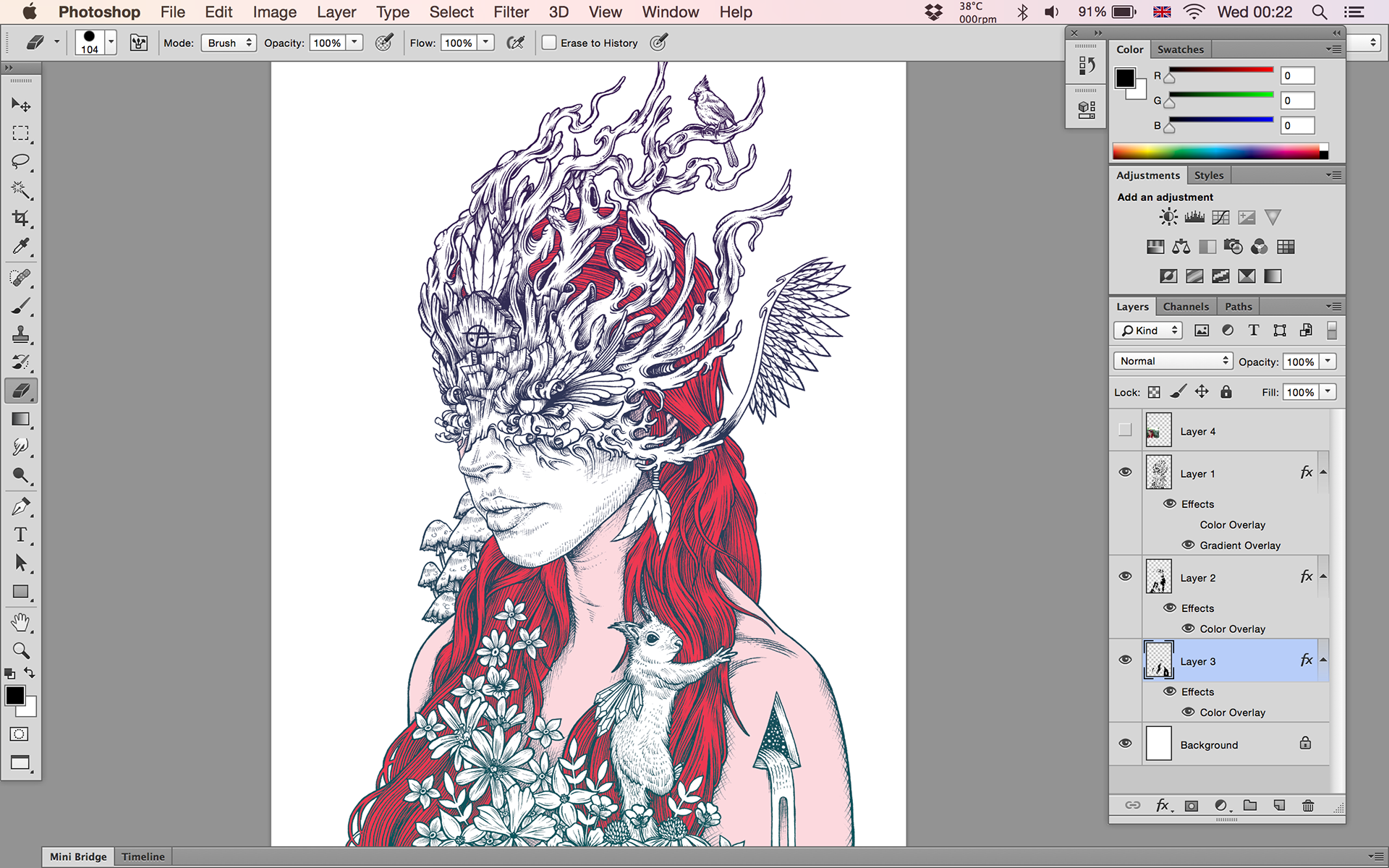Screen dimensions: 1389x868
Task: Select the Path Selection tool
Action: tap(20, 563)
